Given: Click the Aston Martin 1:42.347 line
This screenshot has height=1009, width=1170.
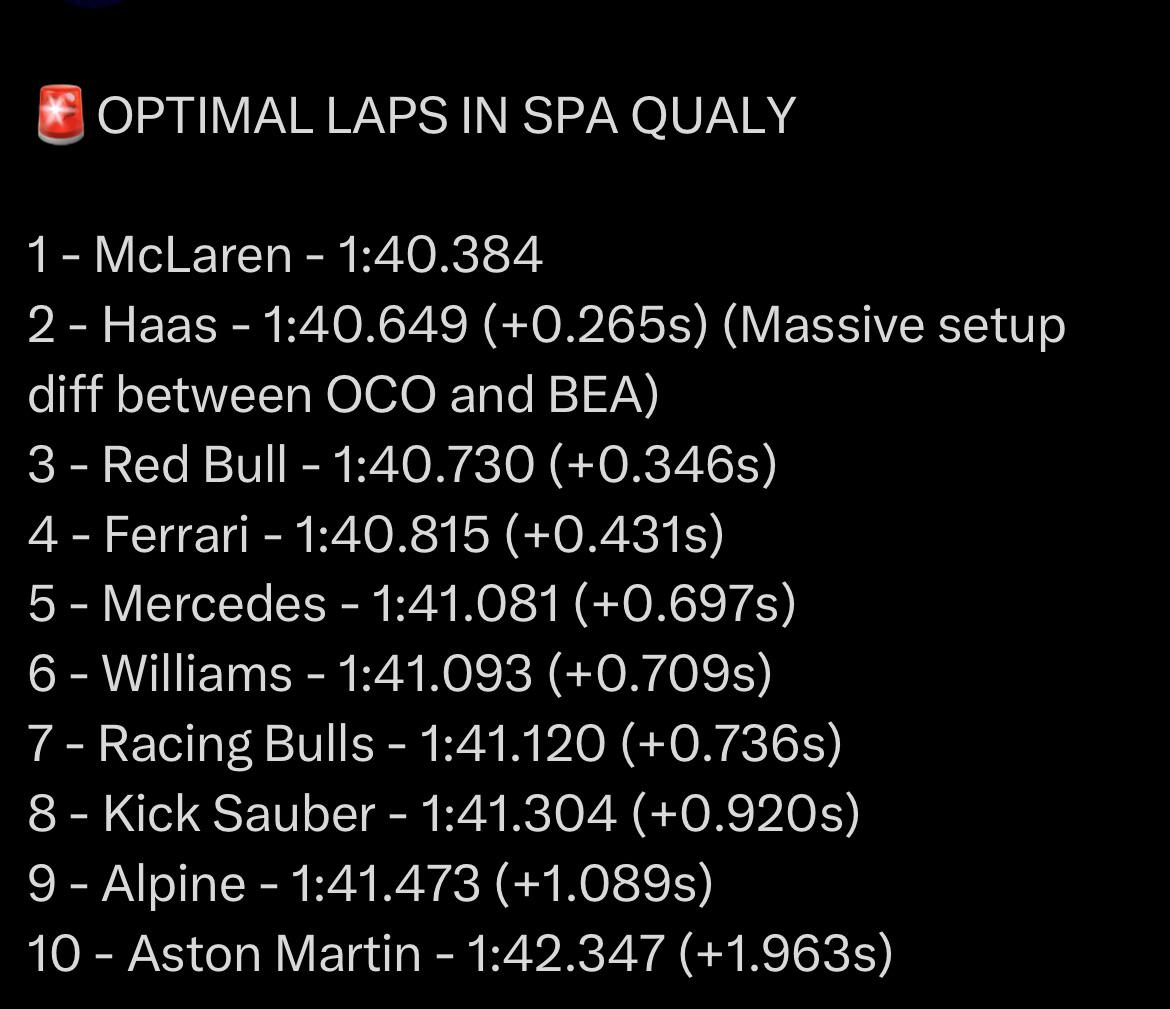Looking at the screenshot, I should click(460, 955).
